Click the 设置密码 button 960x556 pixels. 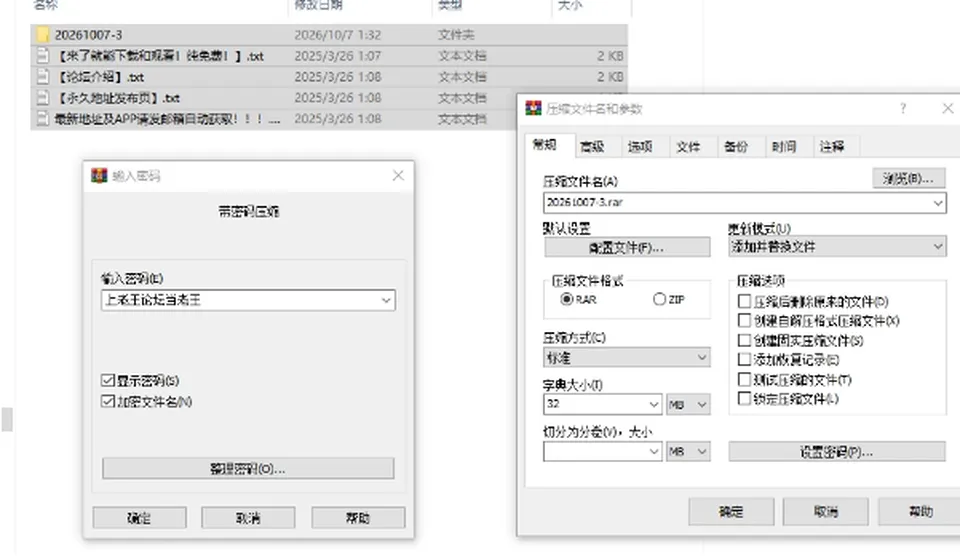pyautogui.click(x=836, y=452)
